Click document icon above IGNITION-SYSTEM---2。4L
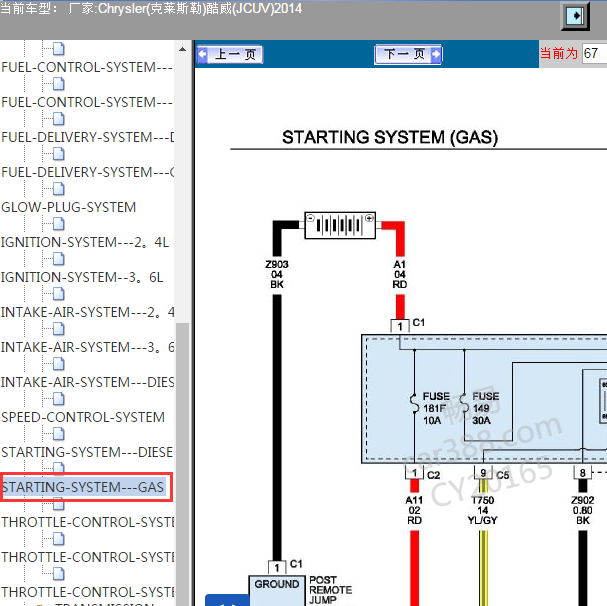The width and height of the screenshot is (607, 606). (58, 224)
